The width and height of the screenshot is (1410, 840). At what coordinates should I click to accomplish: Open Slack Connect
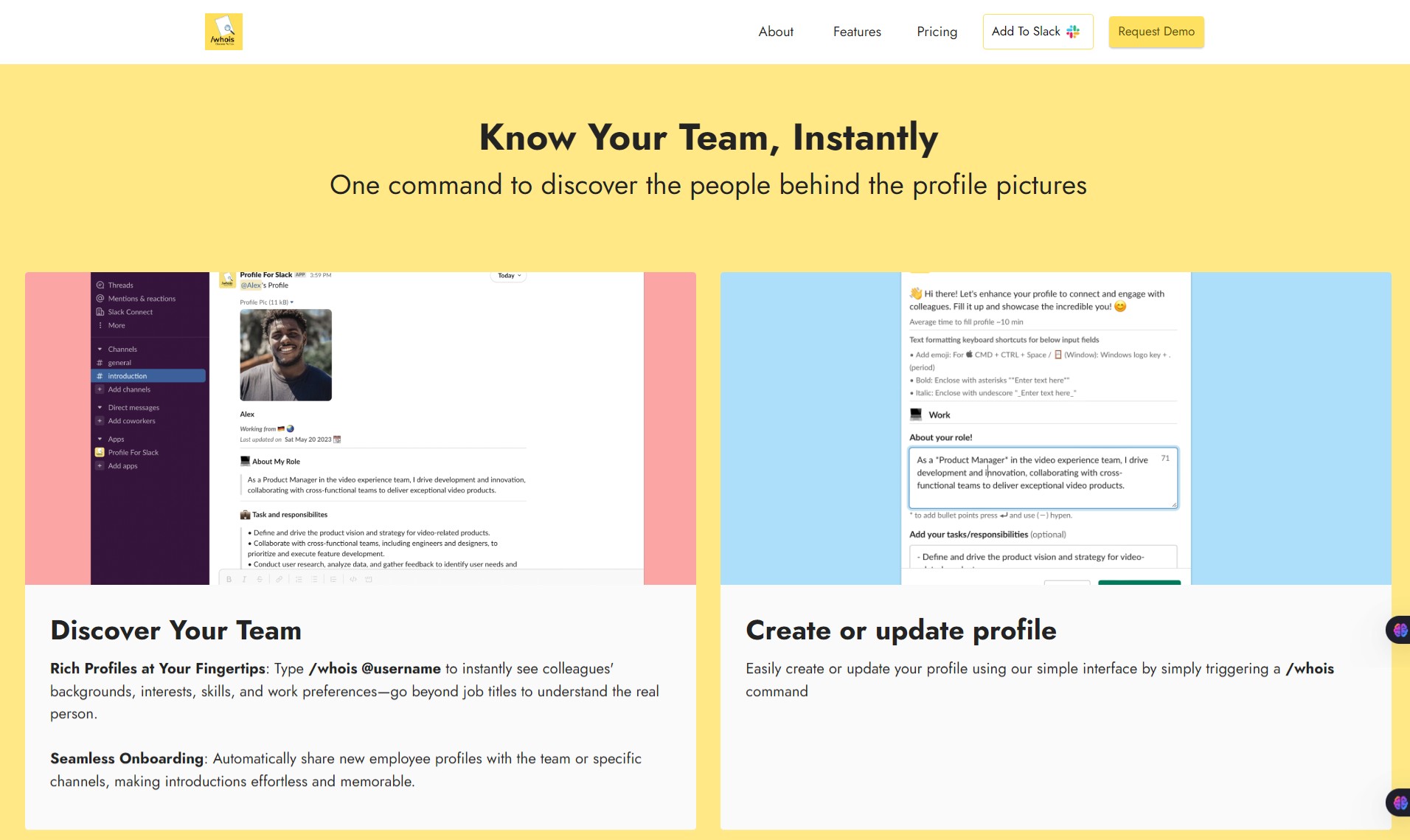tap(129, 311)
